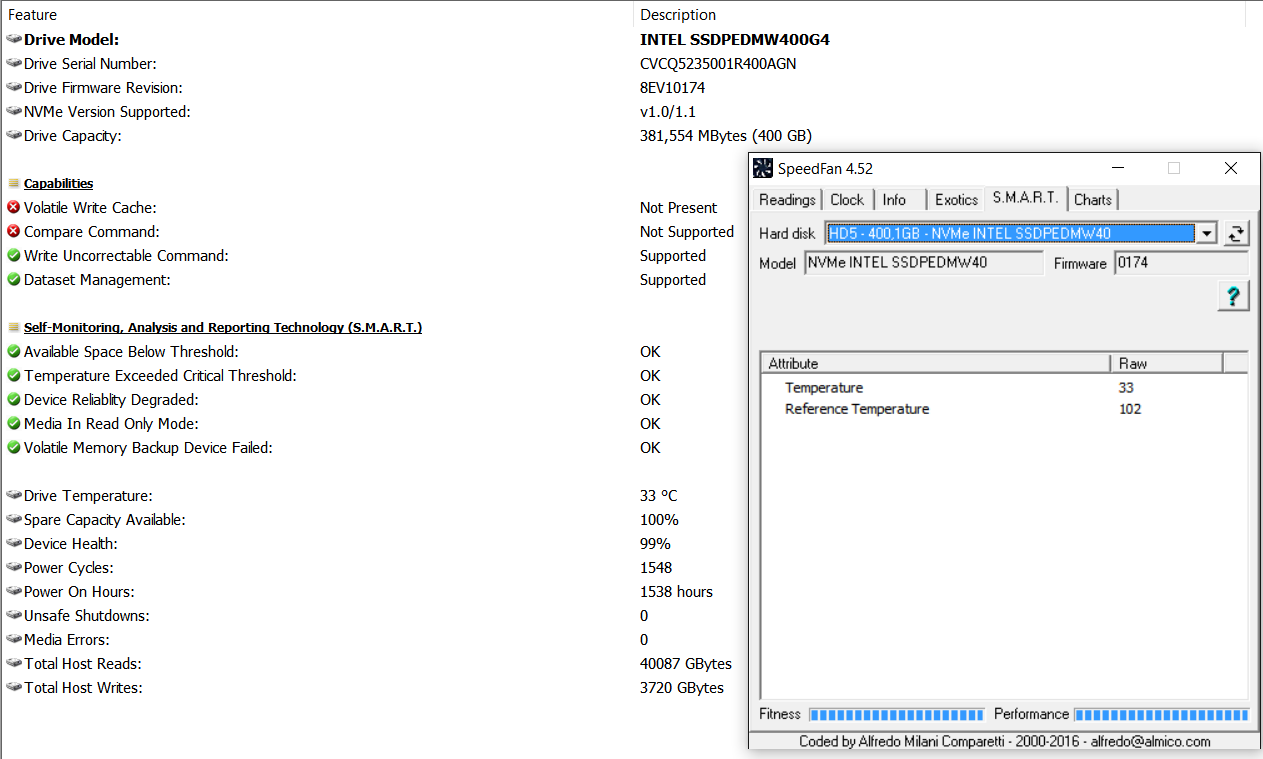
Task: Click the SpeedFan app icon in title bar
Action: (x=763, y=168)
